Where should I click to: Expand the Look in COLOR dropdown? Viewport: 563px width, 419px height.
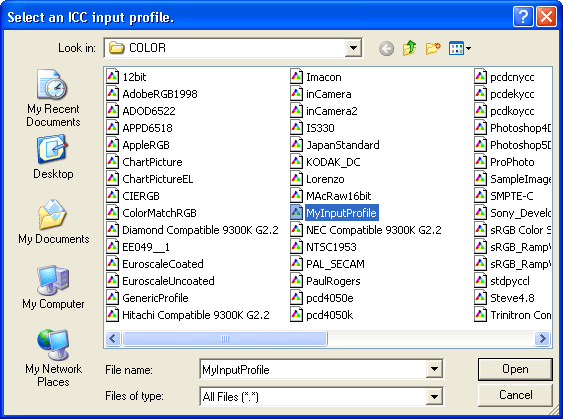[x=353, y=48]
